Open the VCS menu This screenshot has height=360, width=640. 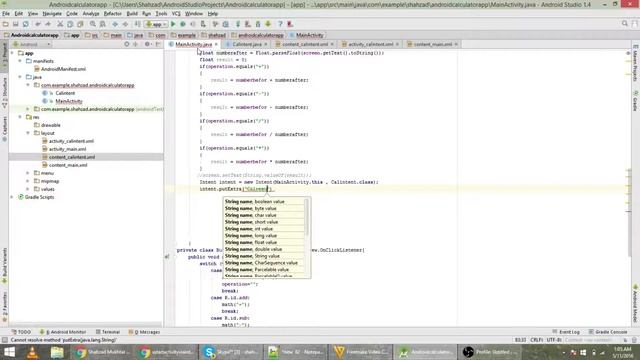(176, 13)
